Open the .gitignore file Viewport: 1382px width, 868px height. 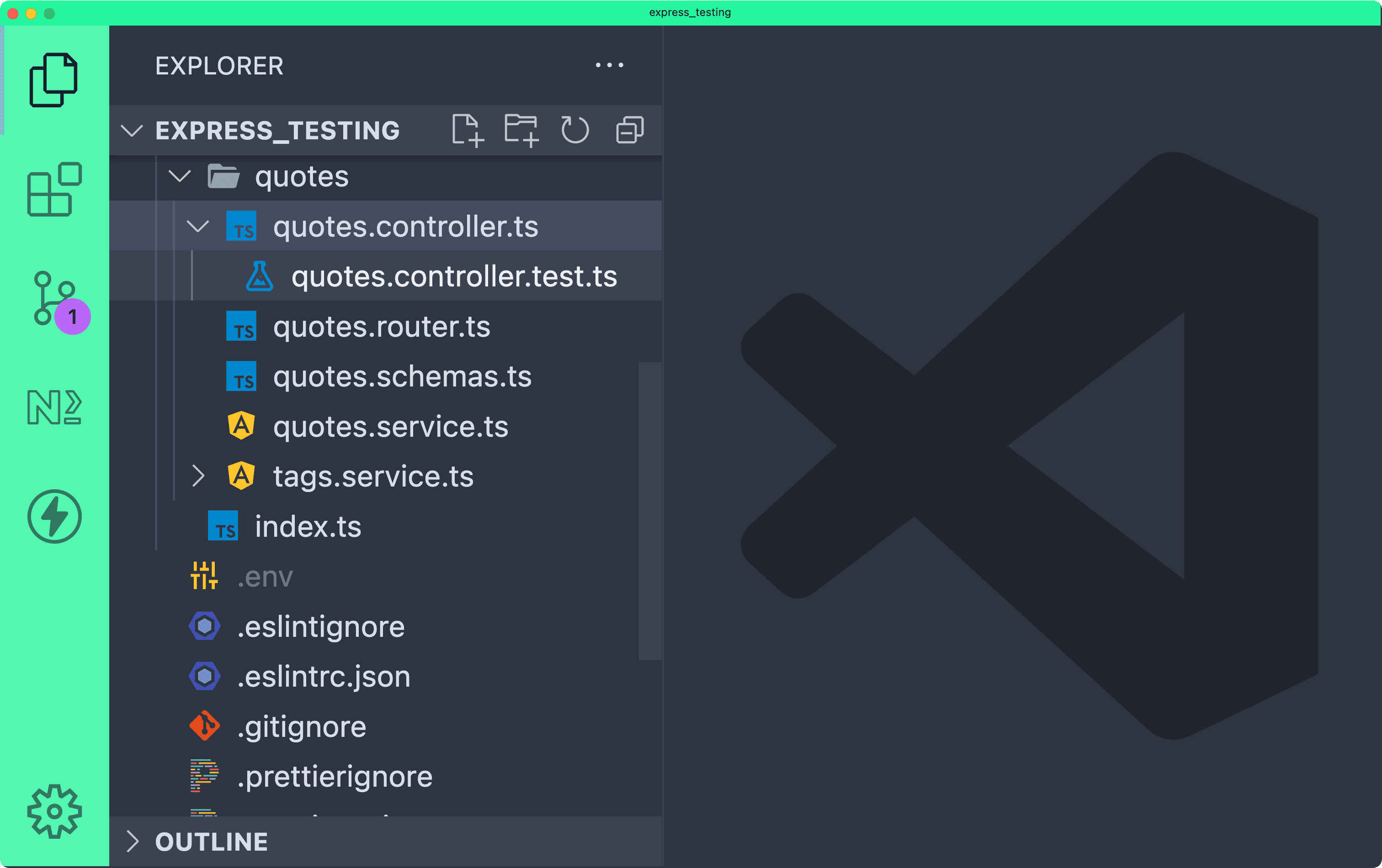point(303,726)
